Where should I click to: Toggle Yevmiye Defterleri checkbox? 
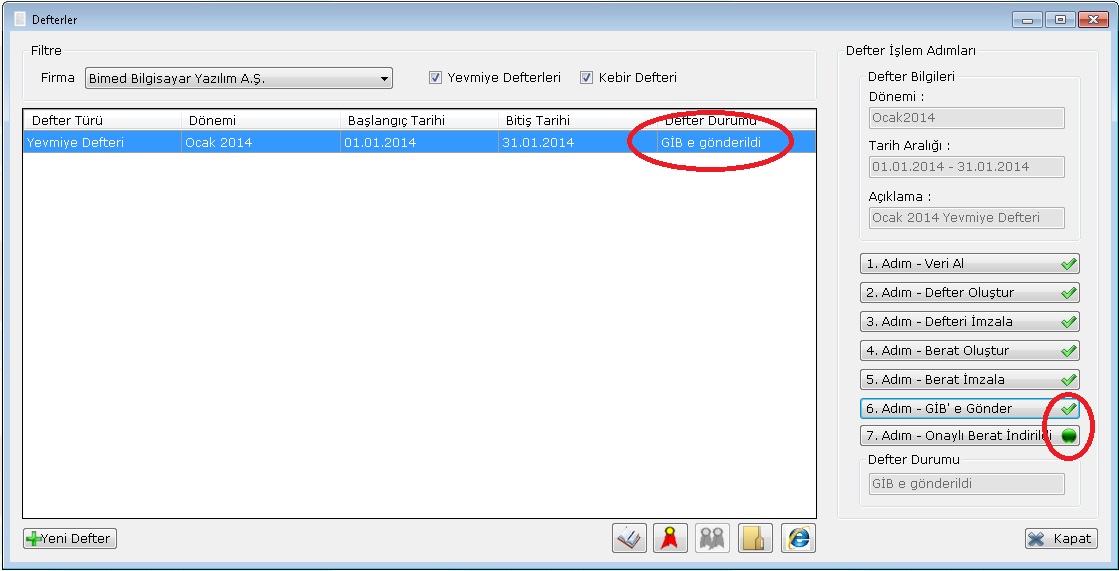click(x=435, y=78)
